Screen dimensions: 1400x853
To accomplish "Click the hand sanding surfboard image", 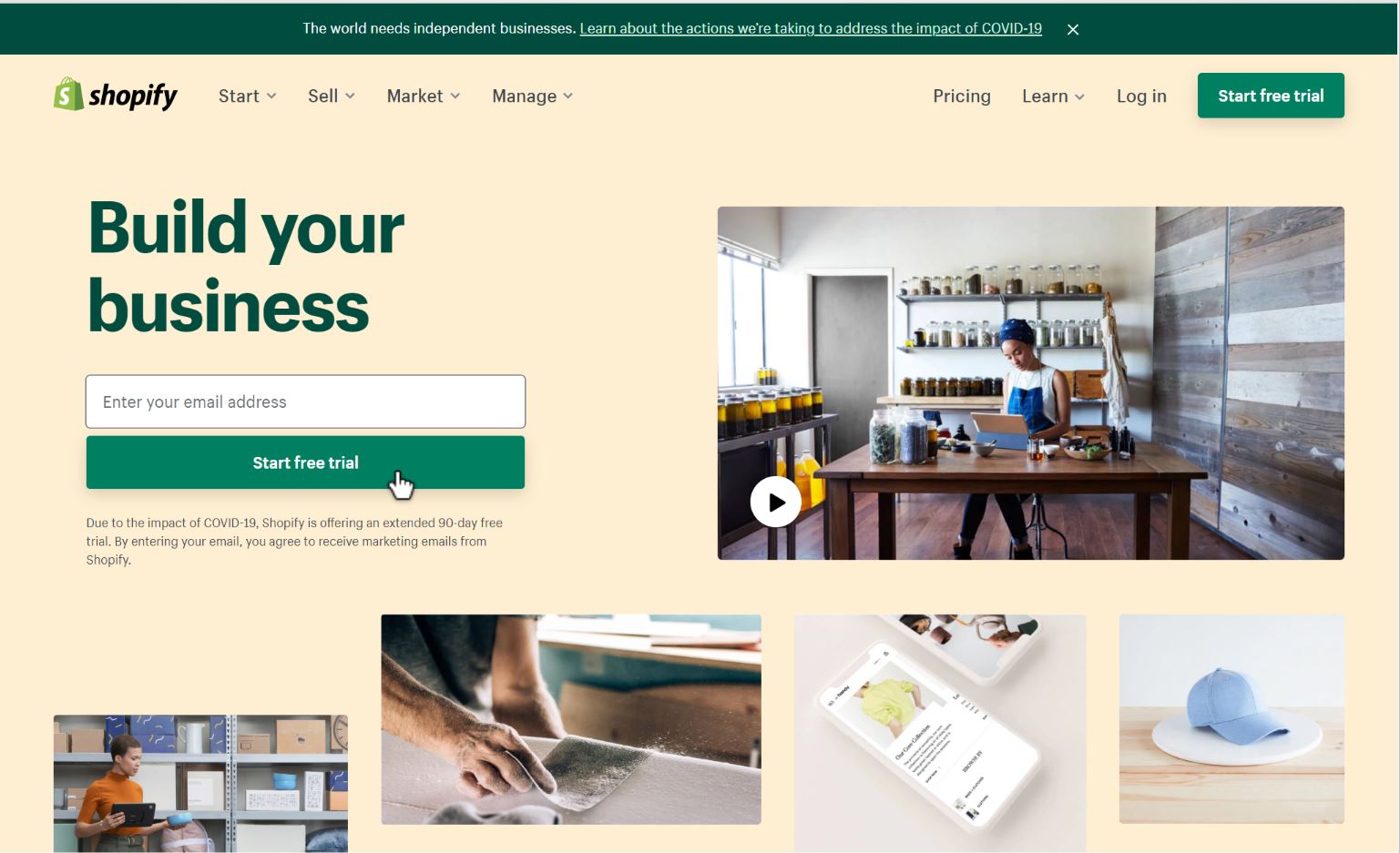I will point(571,719).
